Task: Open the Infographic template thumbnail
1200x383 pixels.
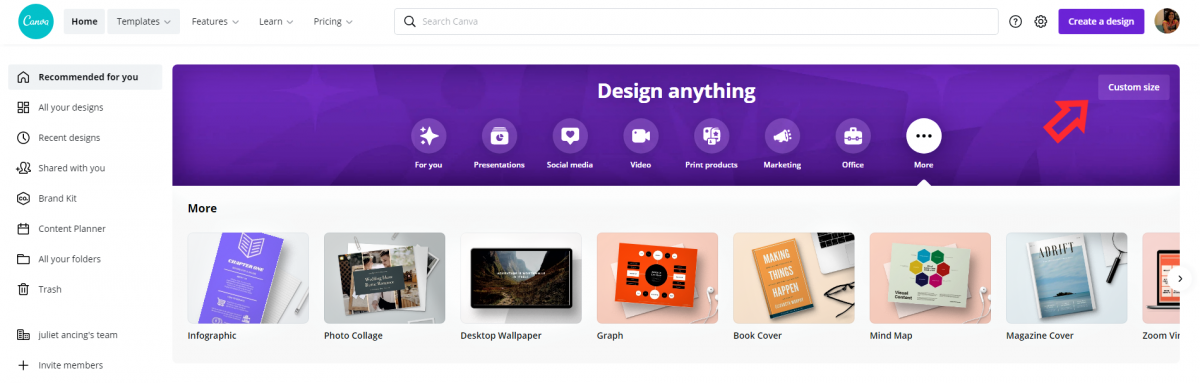Action: click(248, 278)
